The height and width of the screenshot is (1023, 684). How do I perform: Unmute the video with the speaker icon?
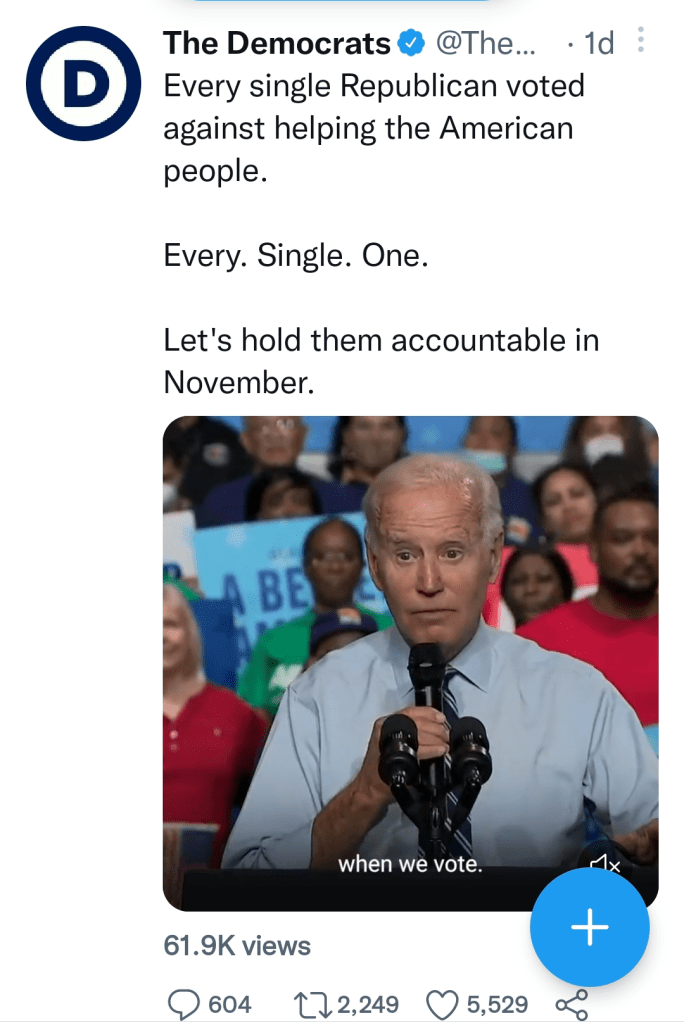tap(605, 865)
